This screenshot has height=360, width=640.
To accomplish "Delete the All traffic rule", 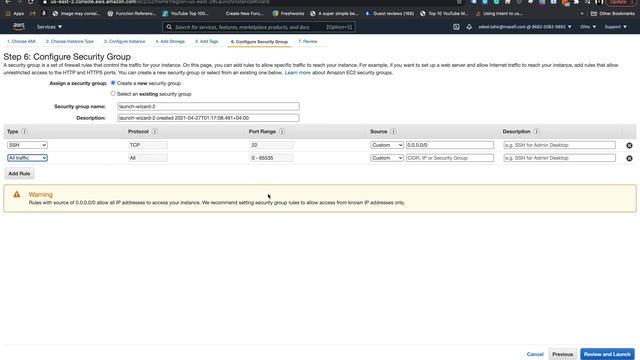I will [629, 158].
